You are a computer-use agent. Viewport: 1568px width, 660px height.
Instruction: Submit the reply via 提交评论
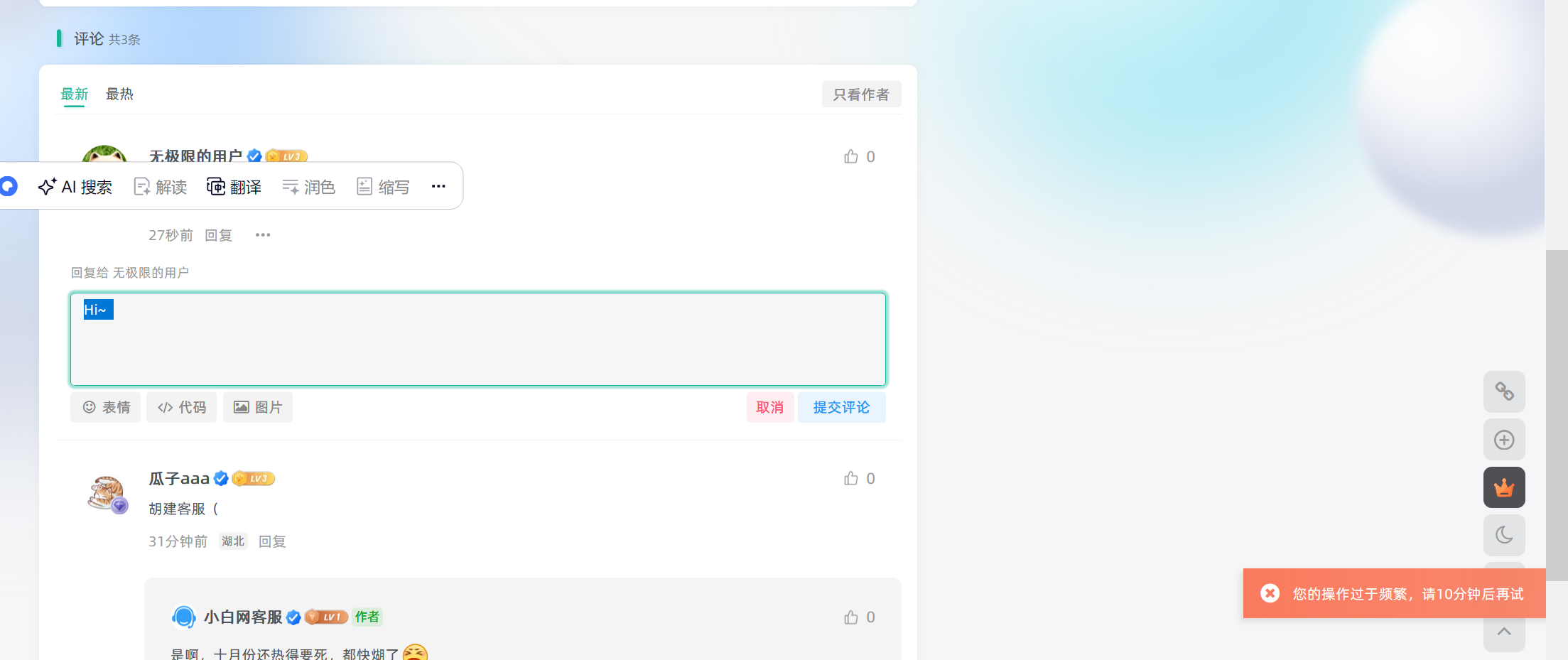pyautogui.click(x=842, y=407)
